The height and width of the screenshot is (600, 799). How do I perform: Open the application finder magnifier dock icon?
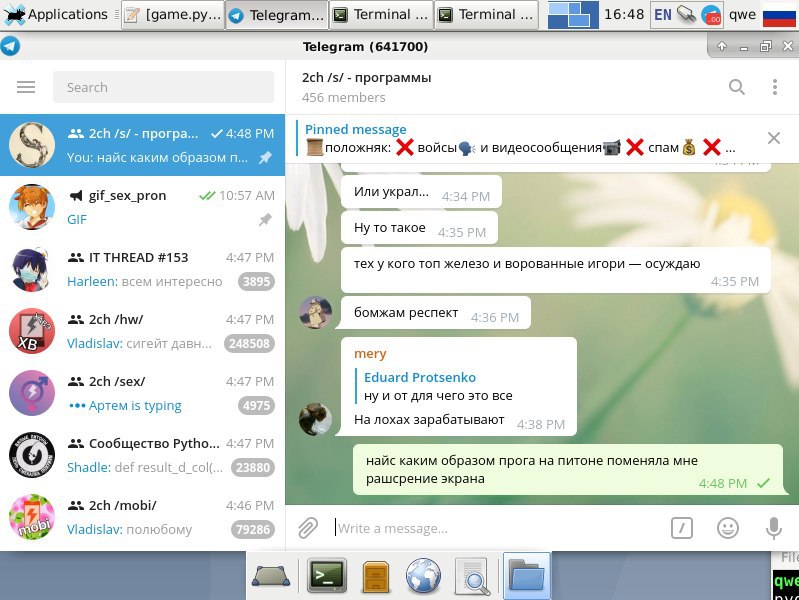click(x=472, y=576)
